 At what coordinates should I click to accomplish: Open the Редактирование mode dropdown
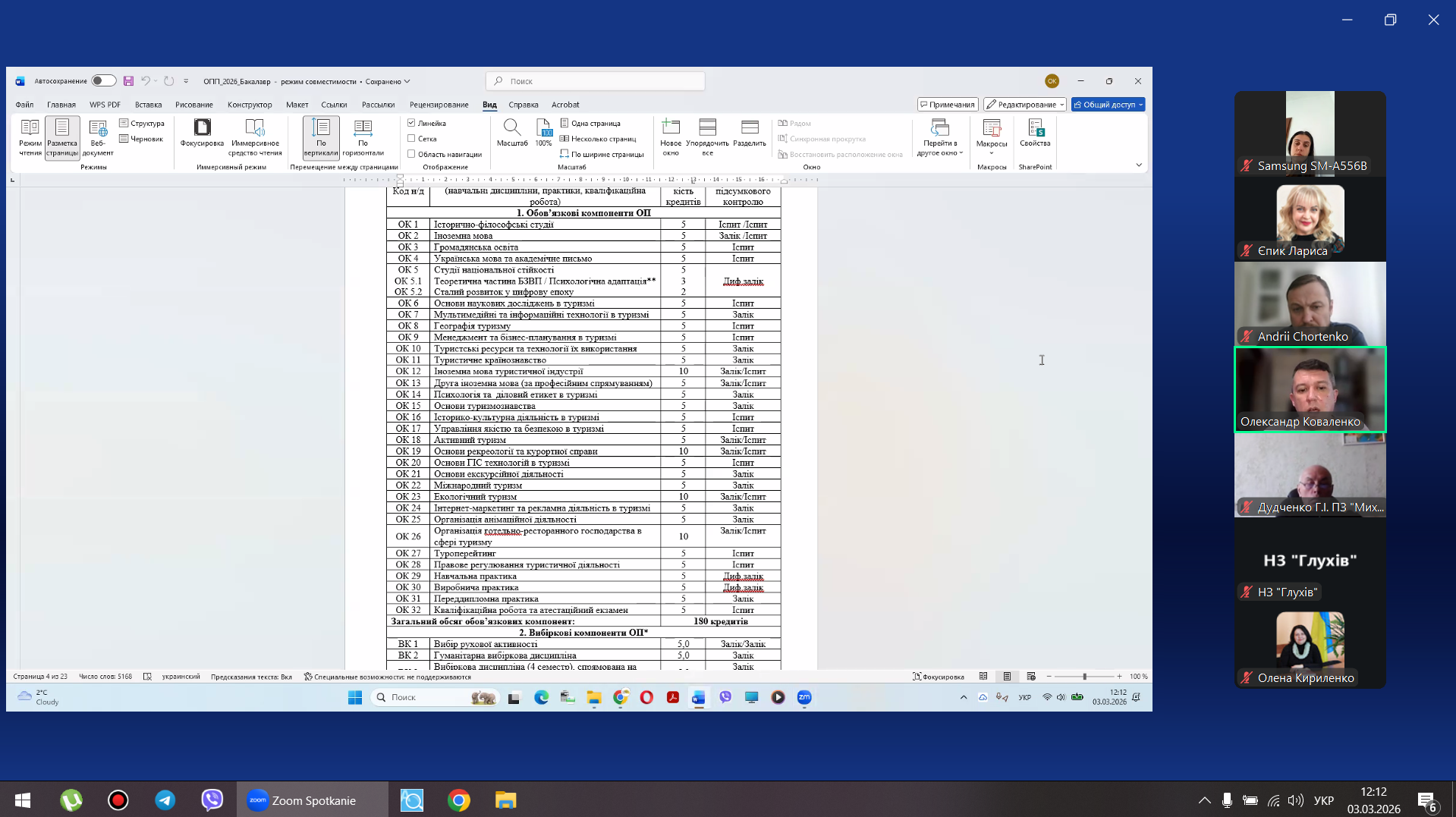click(x=1025, y=105)
